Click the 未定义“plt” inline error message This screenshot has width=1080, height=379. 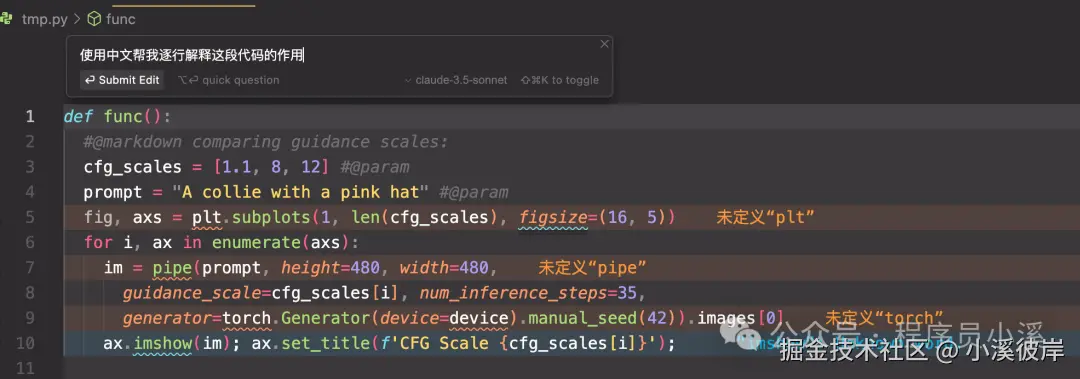(766, 218)
